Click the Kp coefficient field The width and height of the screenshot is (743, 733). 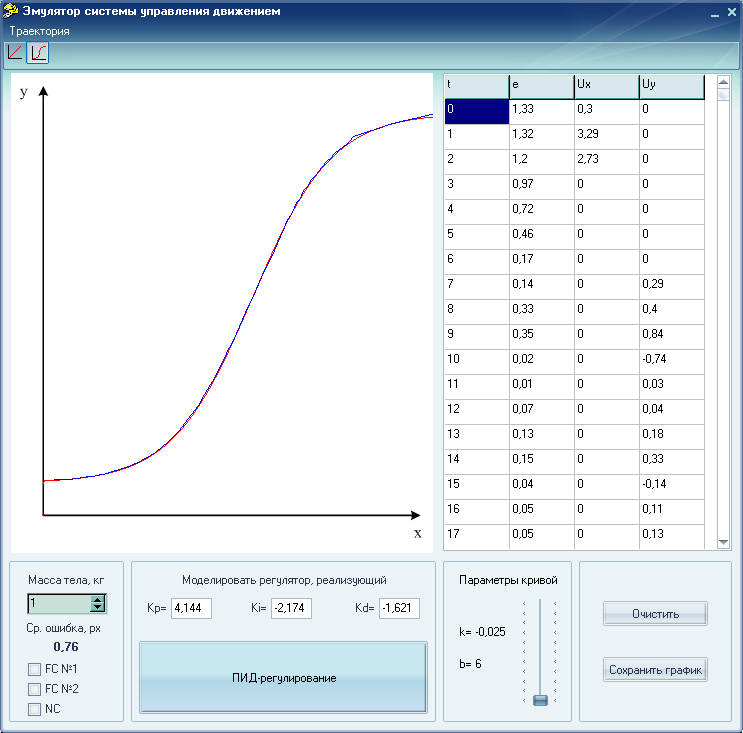[191, 608]
